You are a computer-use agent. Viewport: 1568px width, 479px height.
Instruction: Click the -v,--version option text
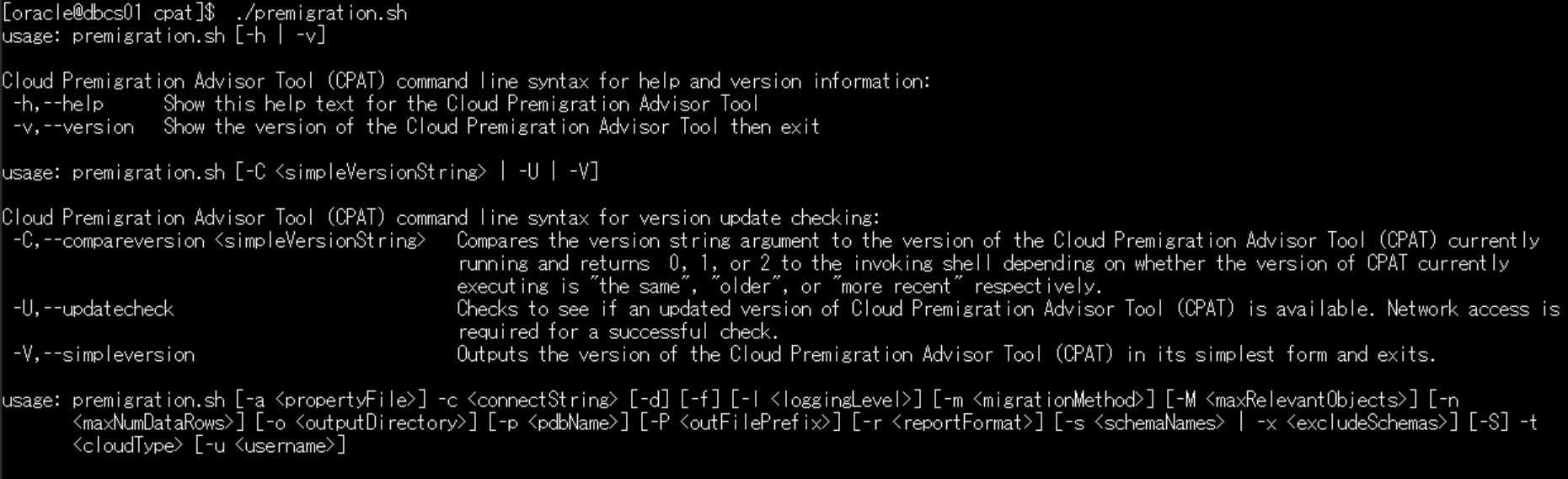73,126
